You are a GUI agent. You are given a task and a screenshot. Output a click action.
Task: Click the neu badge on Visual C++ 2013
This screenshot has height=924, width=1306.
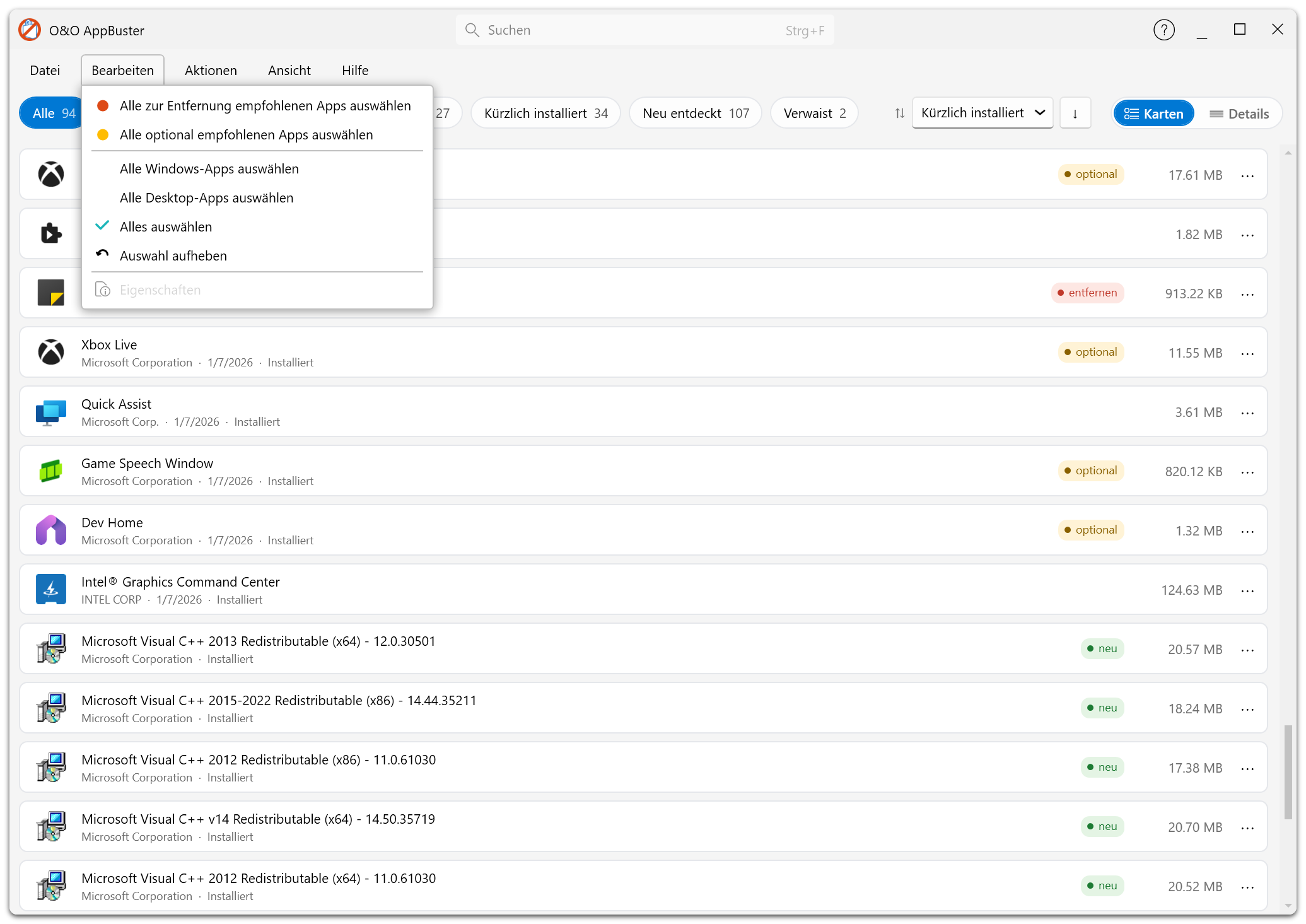point(1102,648)
